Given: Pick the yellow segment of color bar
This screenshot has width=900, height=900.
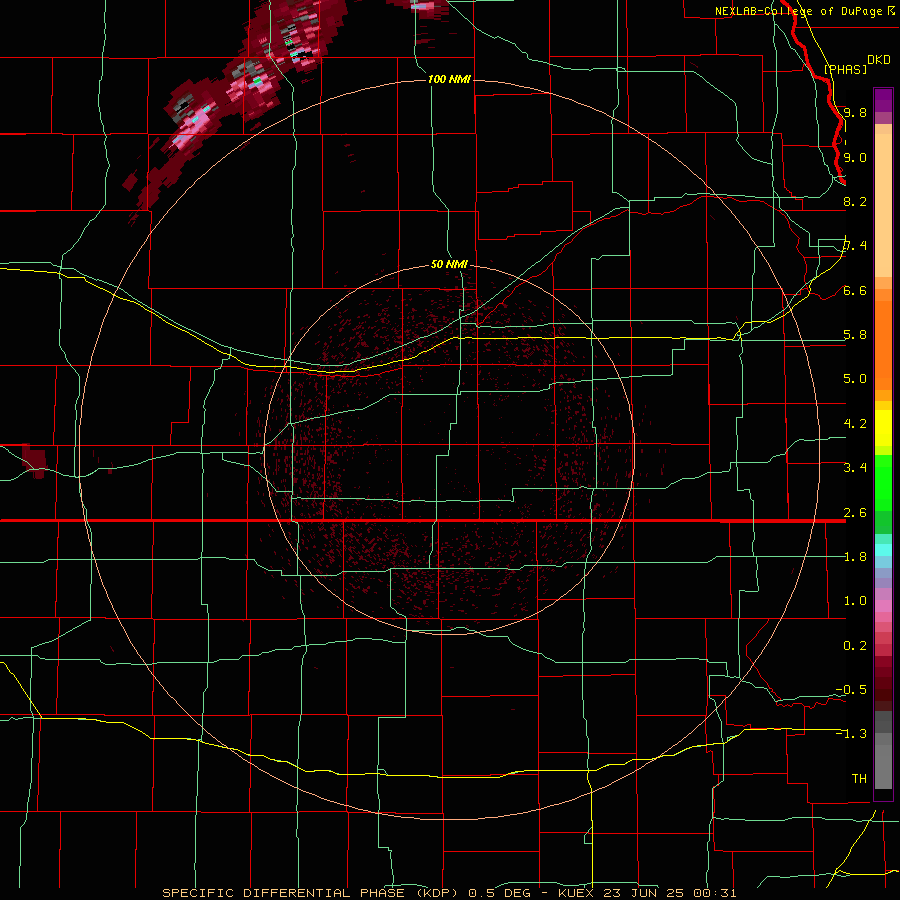Looking at the screenshot, I should point(883,428).
